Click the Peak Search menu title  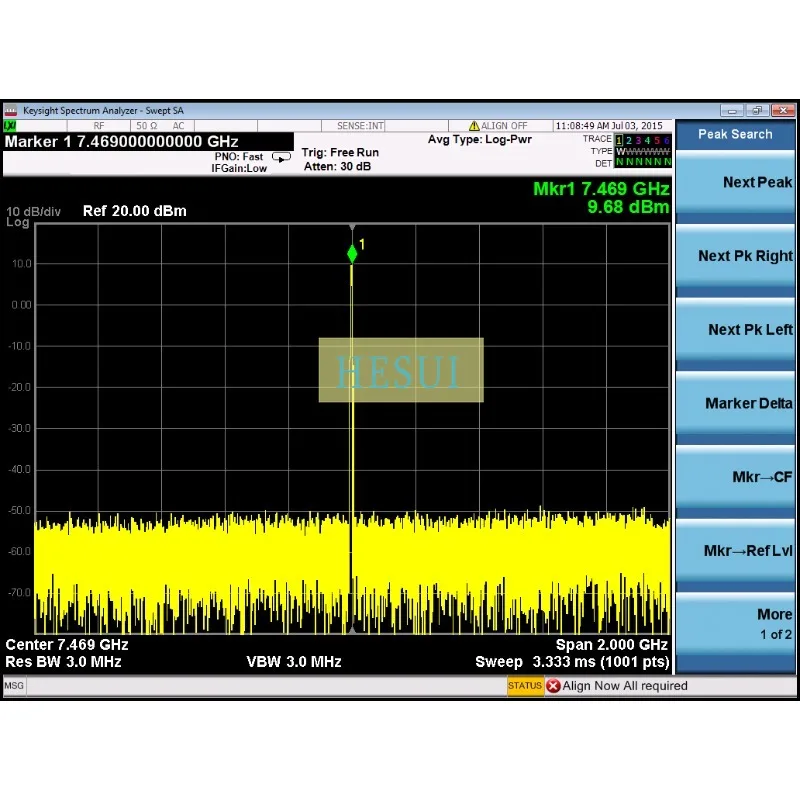[735, 134]
